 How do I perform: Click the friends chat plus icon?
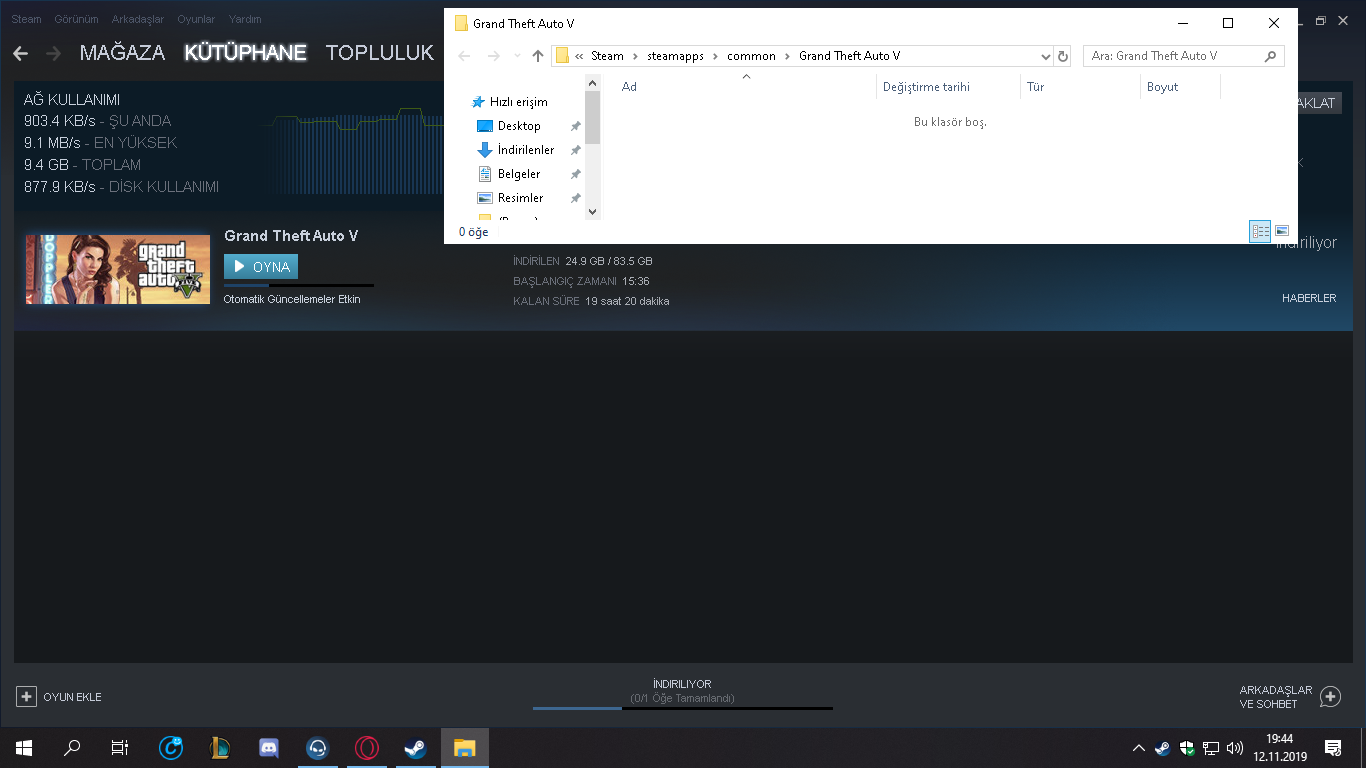tap(1330, 696)
